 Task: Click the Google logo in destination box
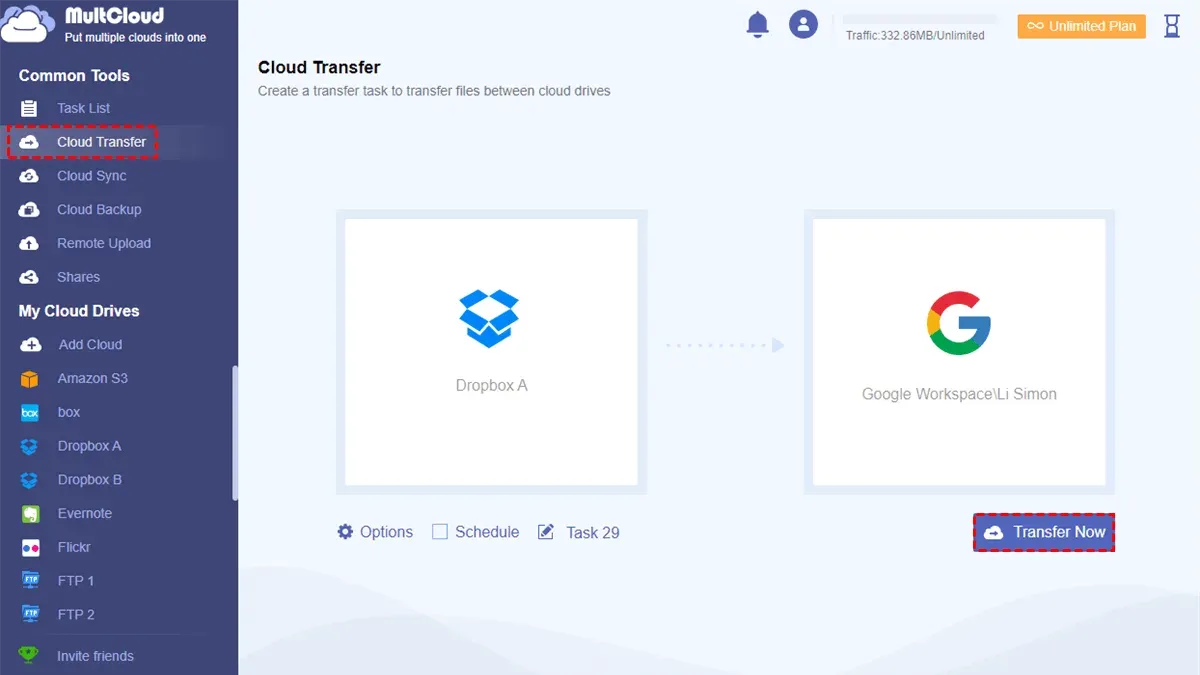click(958, 325)
